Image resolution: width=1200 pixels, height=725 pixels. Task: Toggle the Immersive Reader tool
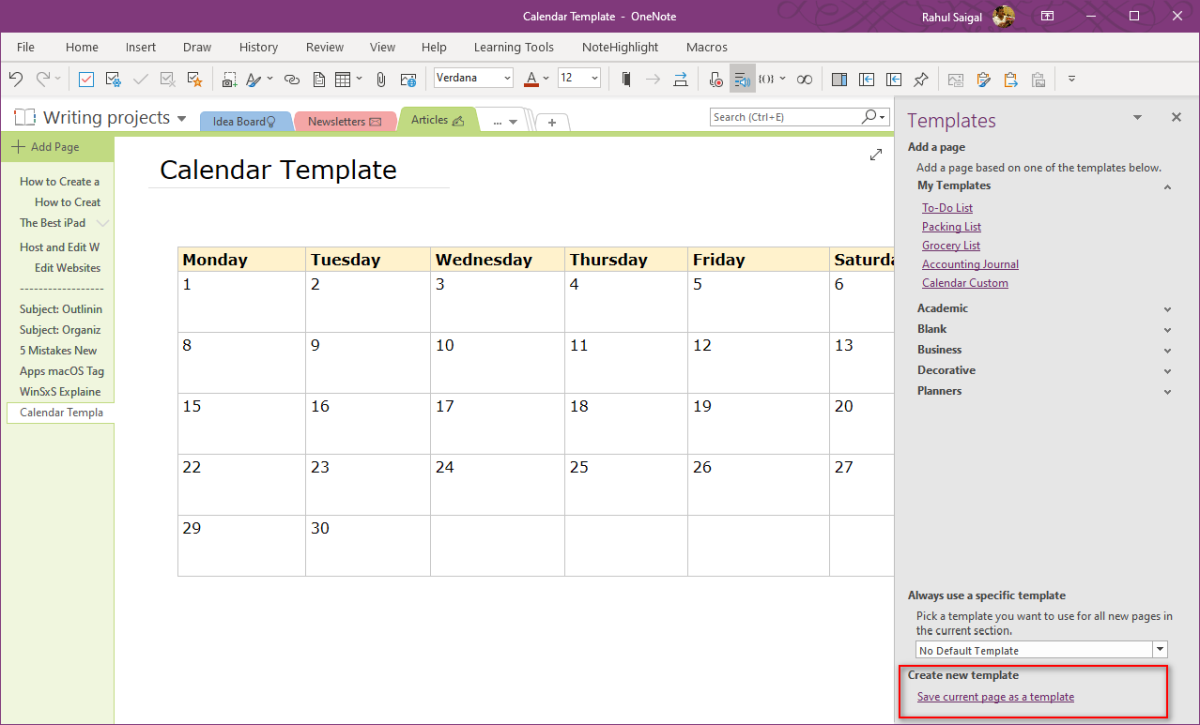[x=741, y=78]
